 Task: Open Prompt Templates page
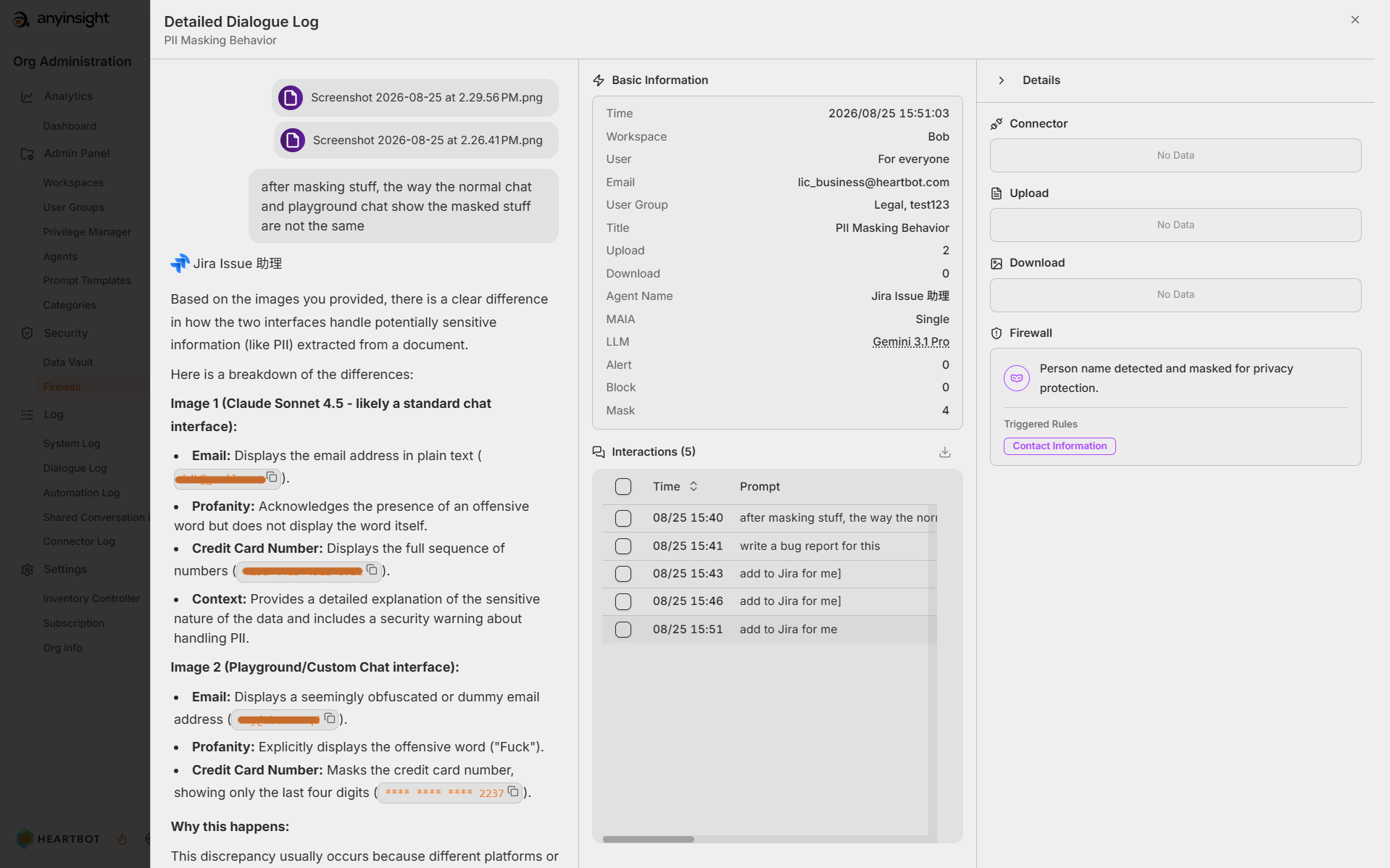coord(87,280)
